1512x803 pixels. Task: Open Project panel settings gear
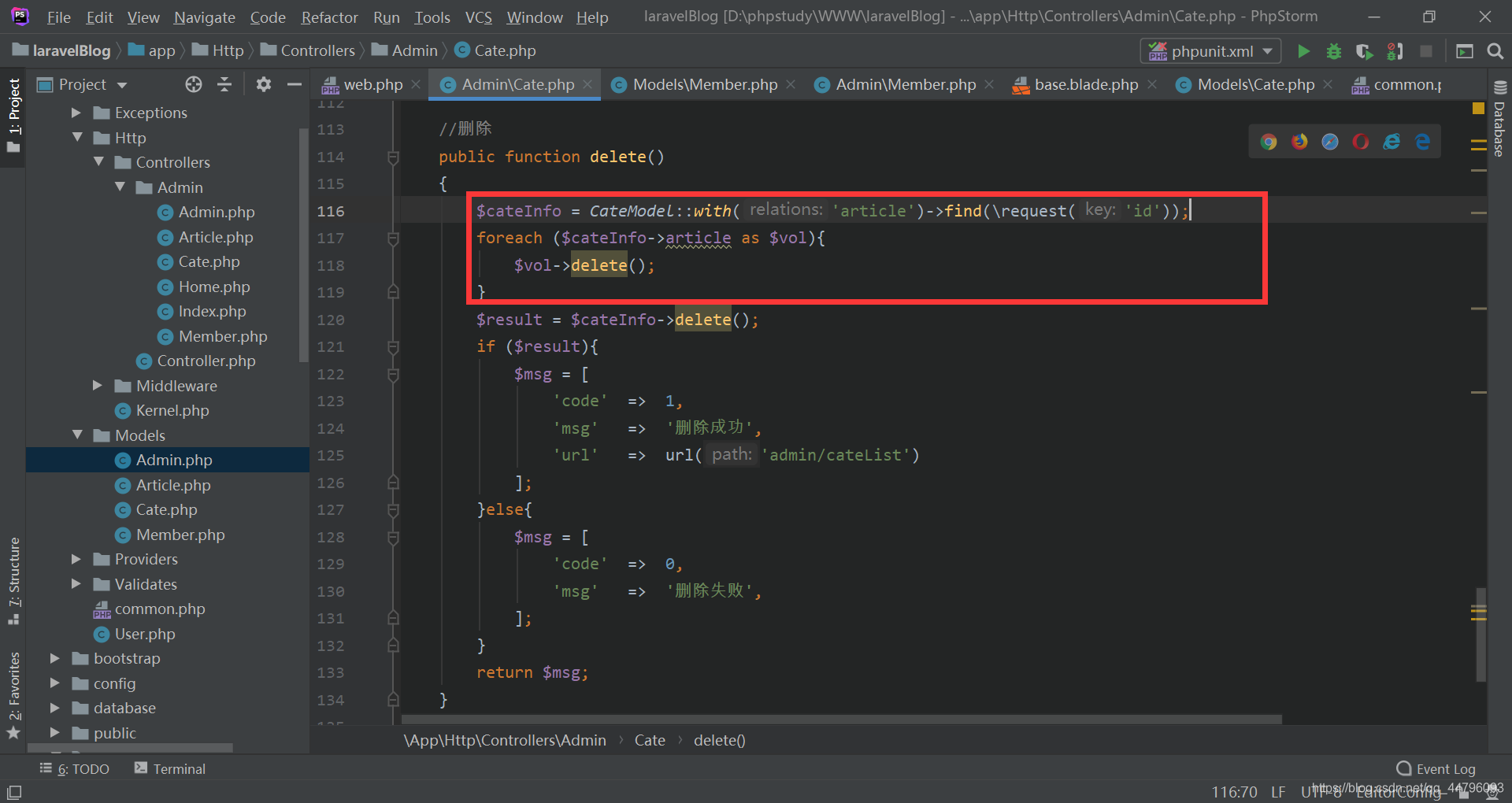264,84
